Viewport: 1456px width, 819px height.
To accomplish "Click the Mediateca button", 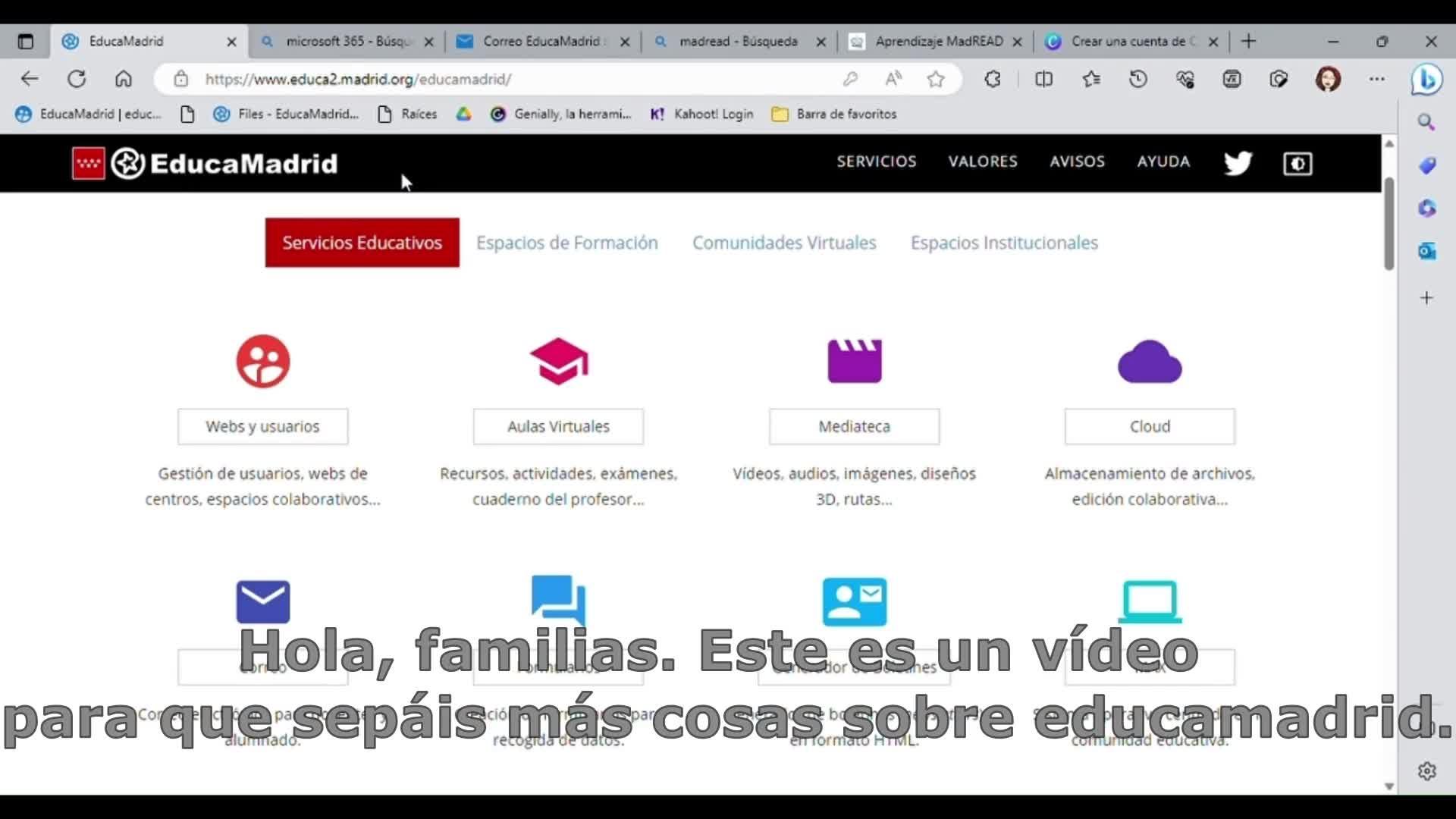I will tap(854, 426).
